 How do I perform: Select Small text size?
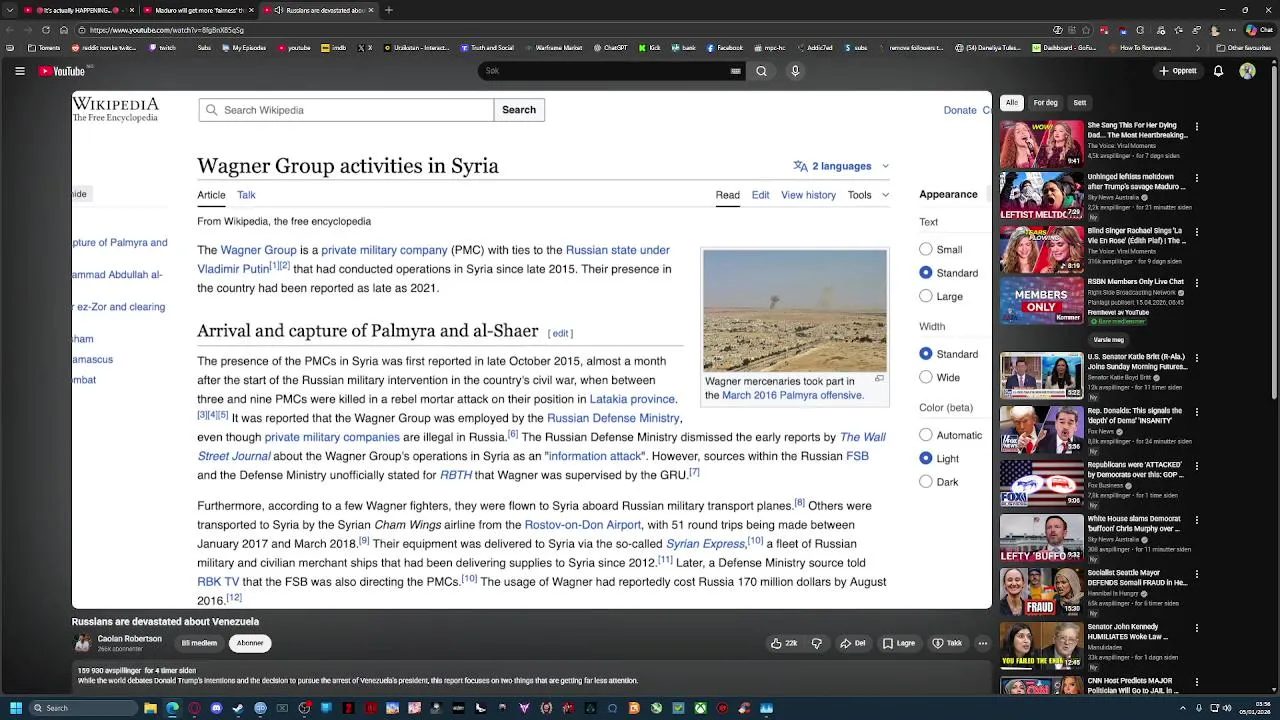click(x=926, y=249)
